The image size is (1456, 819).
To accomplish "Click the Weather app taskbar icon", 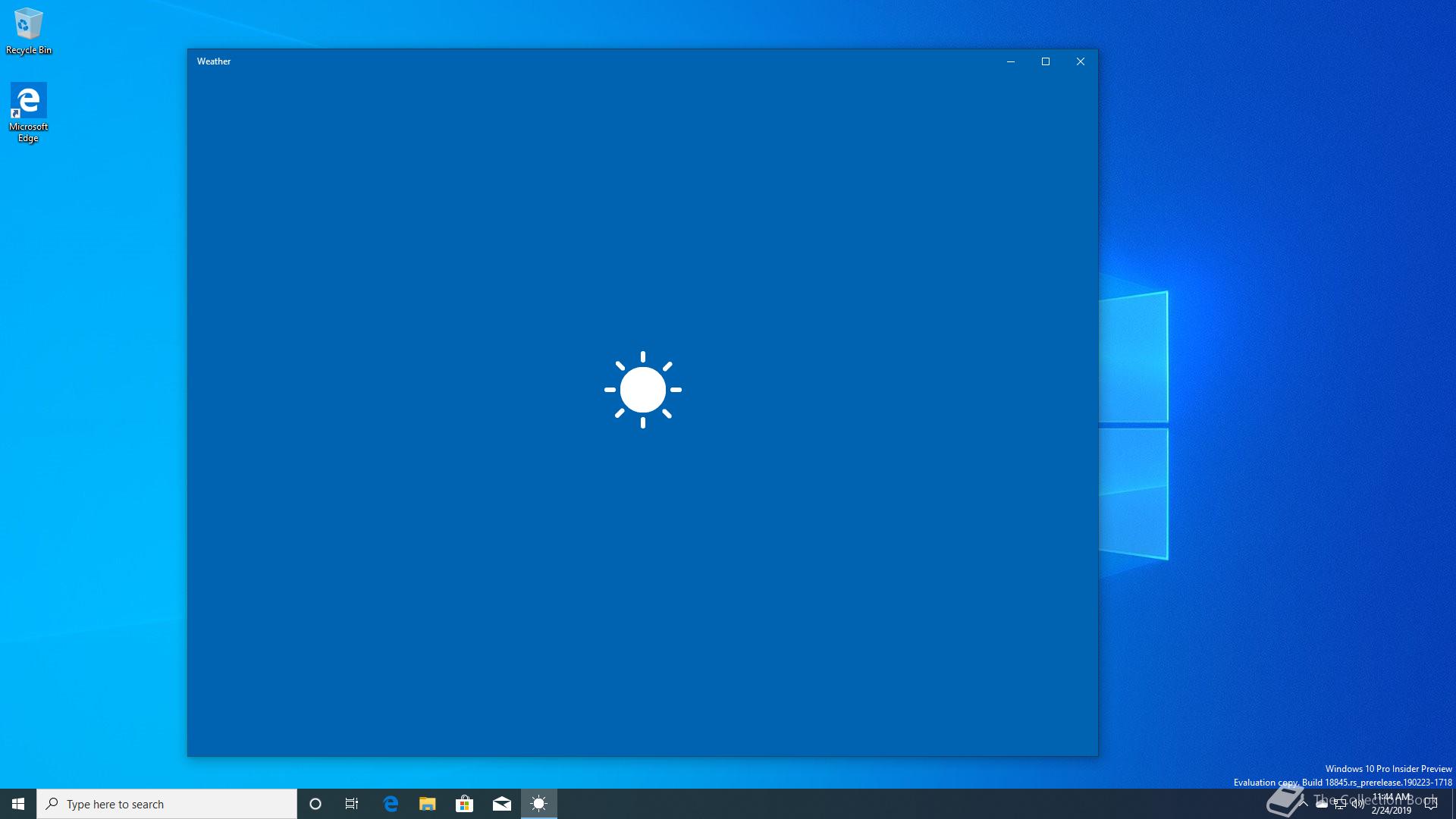I will click(x=539, y=804).
